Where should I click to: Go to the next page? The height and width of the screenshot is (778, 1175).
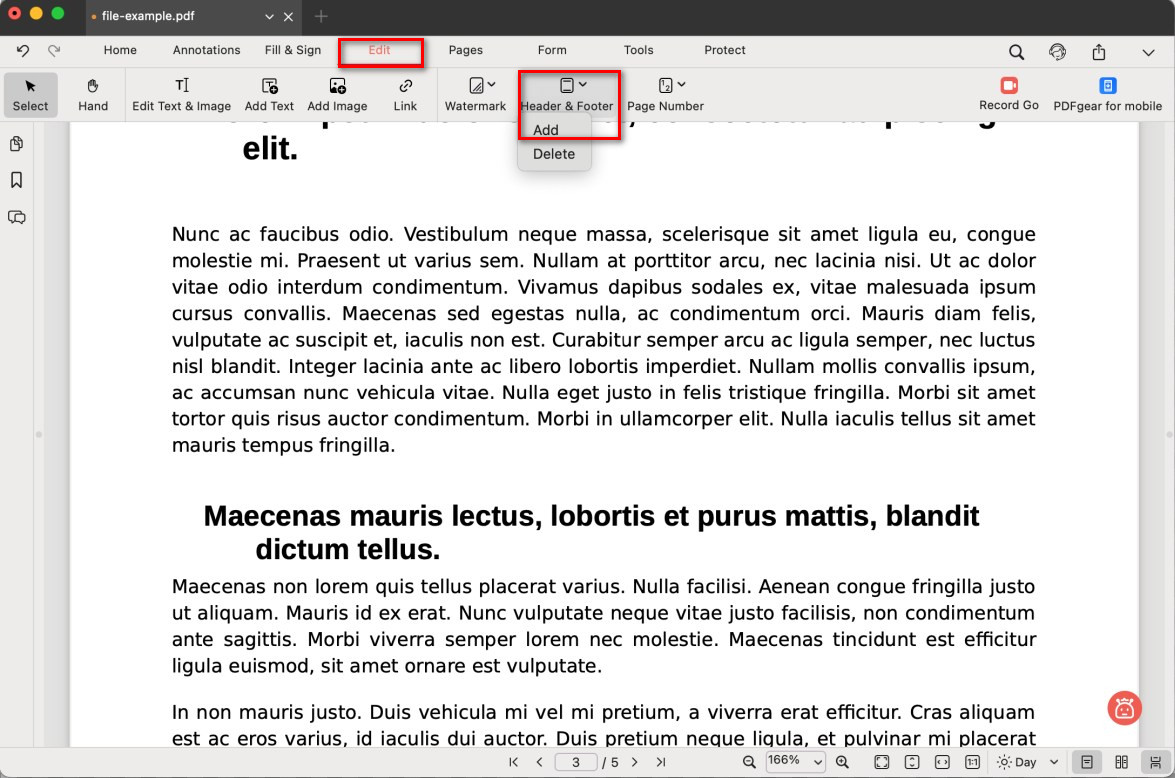click(634, 762)
